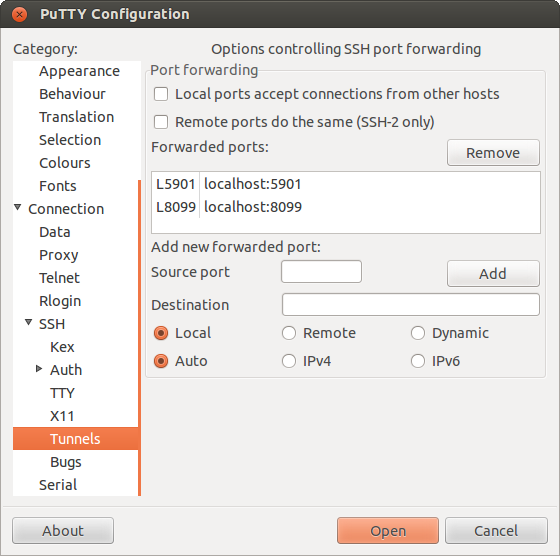Select the Remote forwarding radio button
This screenshot has width=560, height=556.
(x=289, y=333)
